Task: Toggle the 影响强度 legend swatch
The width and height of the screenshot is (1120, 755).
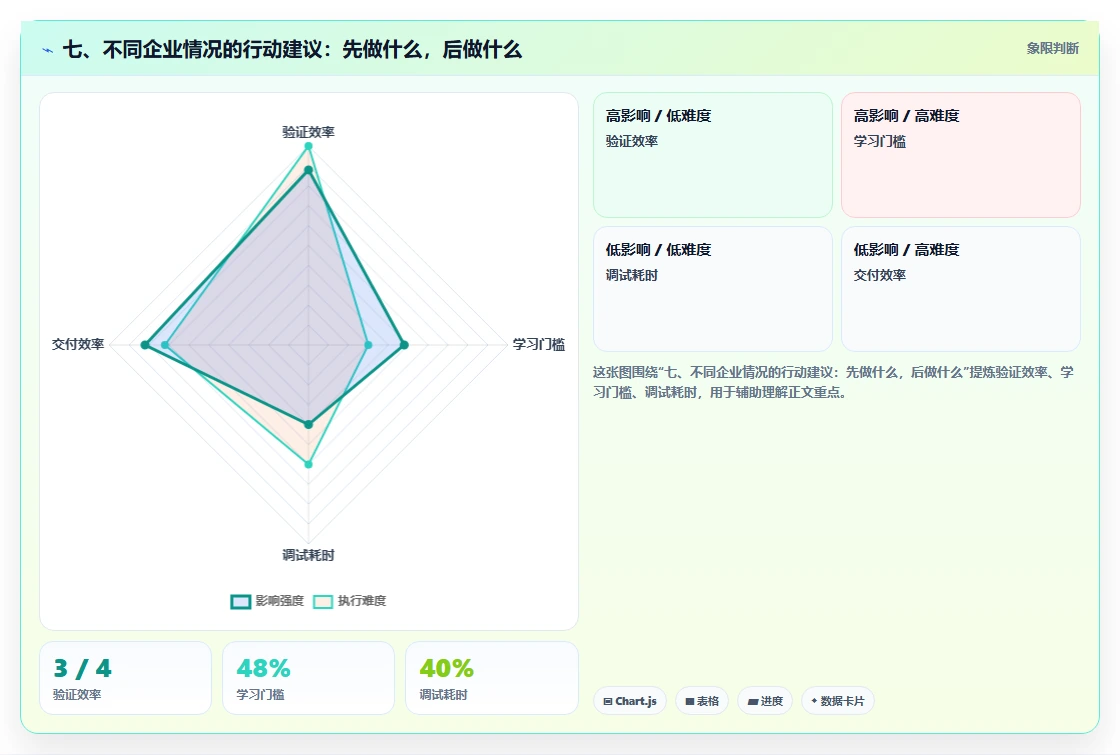Action: (x=241, y=601)
